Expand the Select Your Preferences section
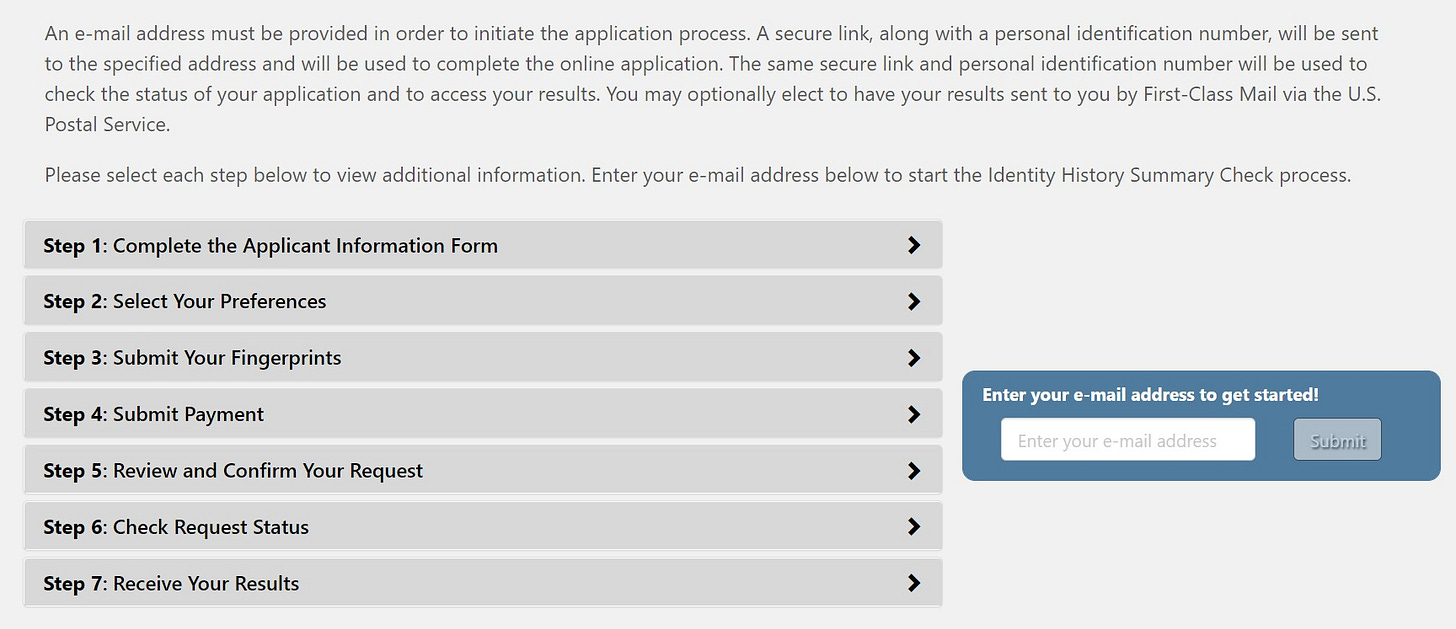 [x=483, y=300]
